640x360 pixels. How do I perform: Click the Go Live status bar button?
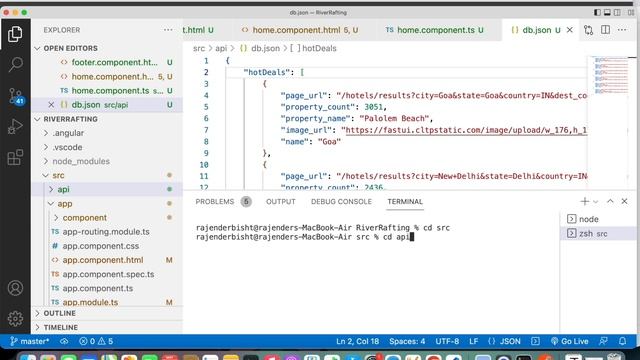(569, 341)
